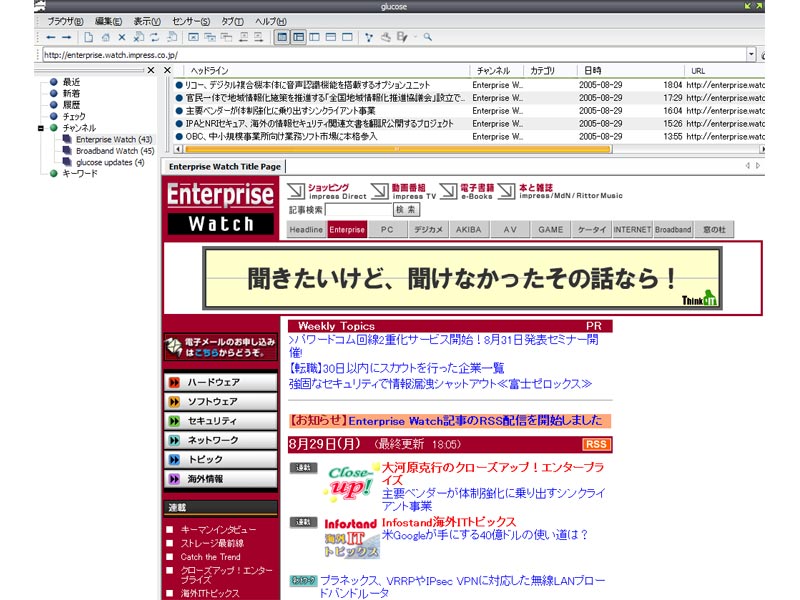The image size is (800, 600).
Task: Click the 記事検索 search input box
Action: [x=359, y=210]
